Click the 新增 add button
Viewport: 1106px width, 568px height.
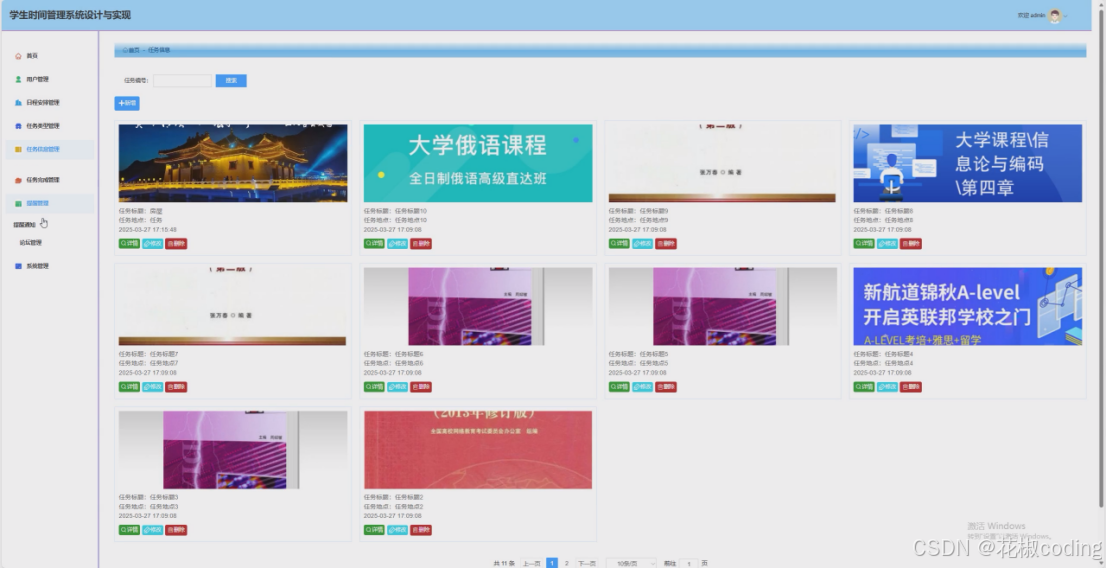(x=127, y=103)
